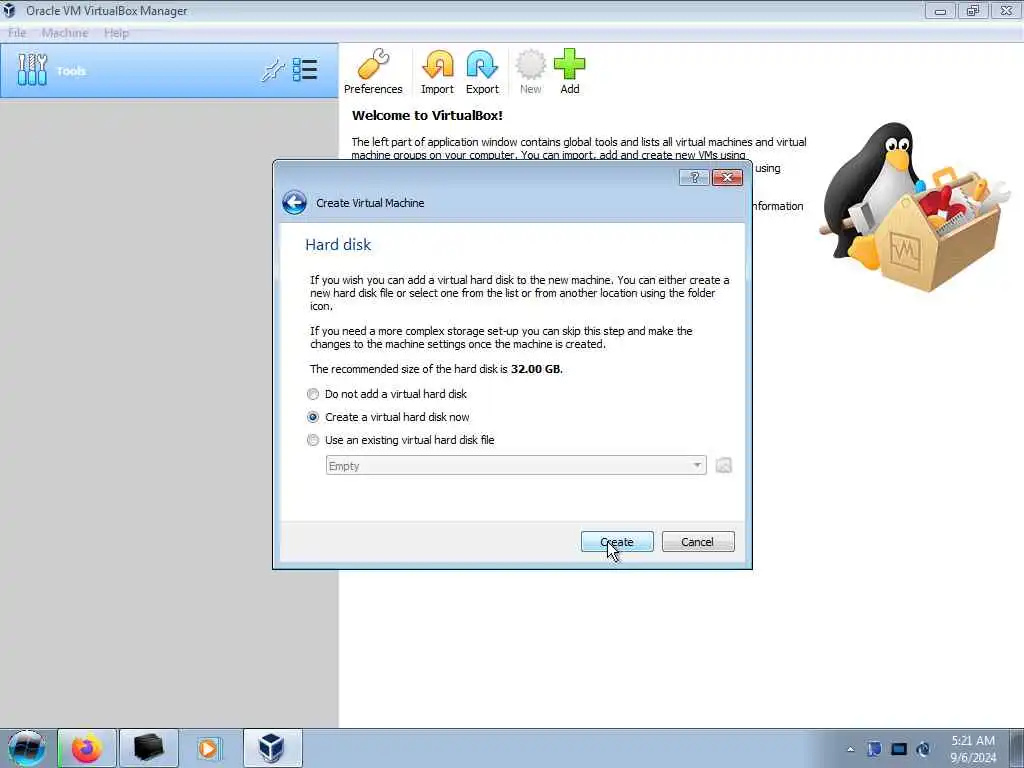Click the Import appliance icon

point(437,72)
